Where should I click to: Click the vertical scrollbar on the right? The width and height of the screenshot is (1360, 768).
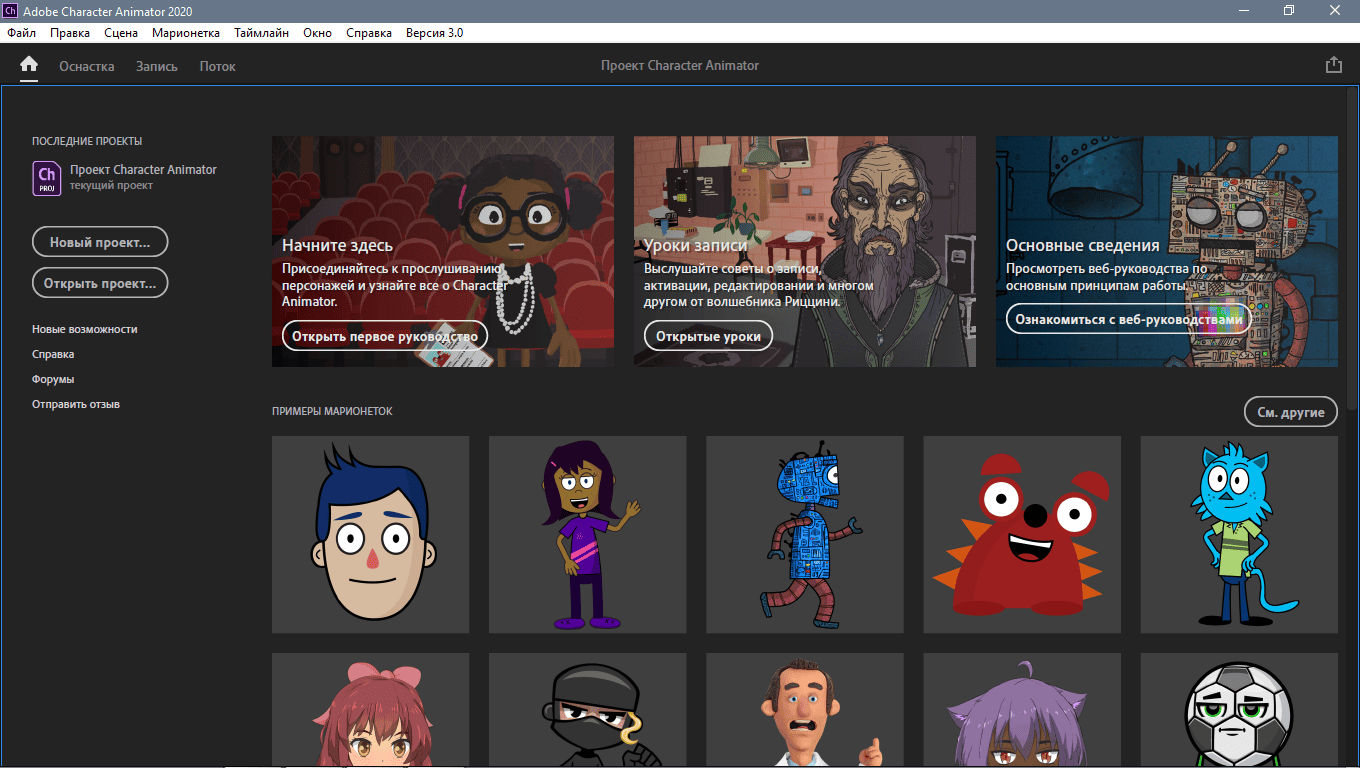[x=1353, y=250]
